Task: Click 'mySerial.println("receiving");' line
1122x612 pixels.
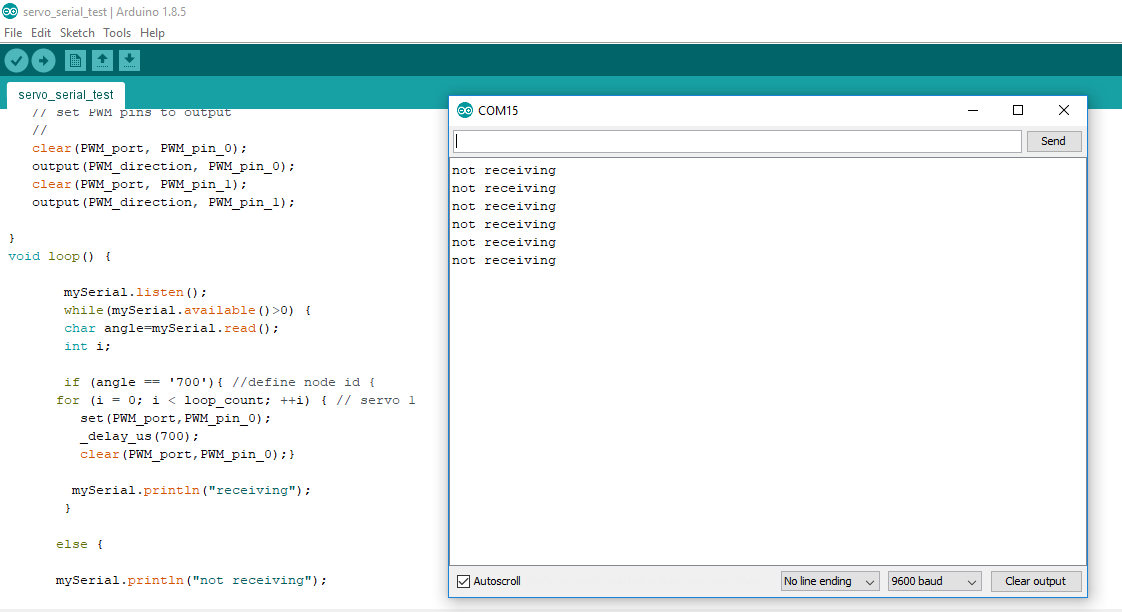Action: coord(191,490)
